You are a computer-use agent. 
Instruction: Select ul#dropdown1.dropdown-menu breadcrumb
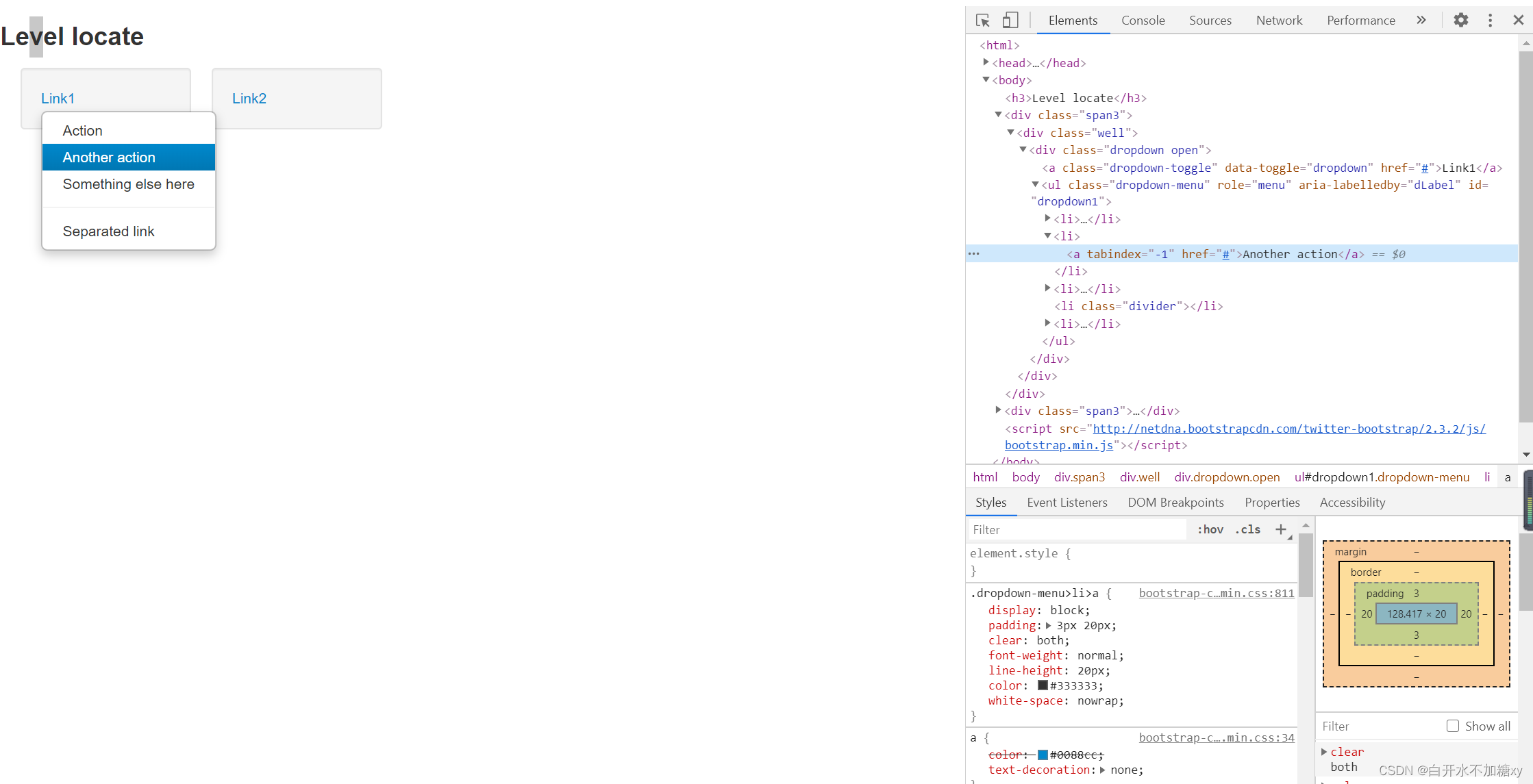tap(1382, 477)
